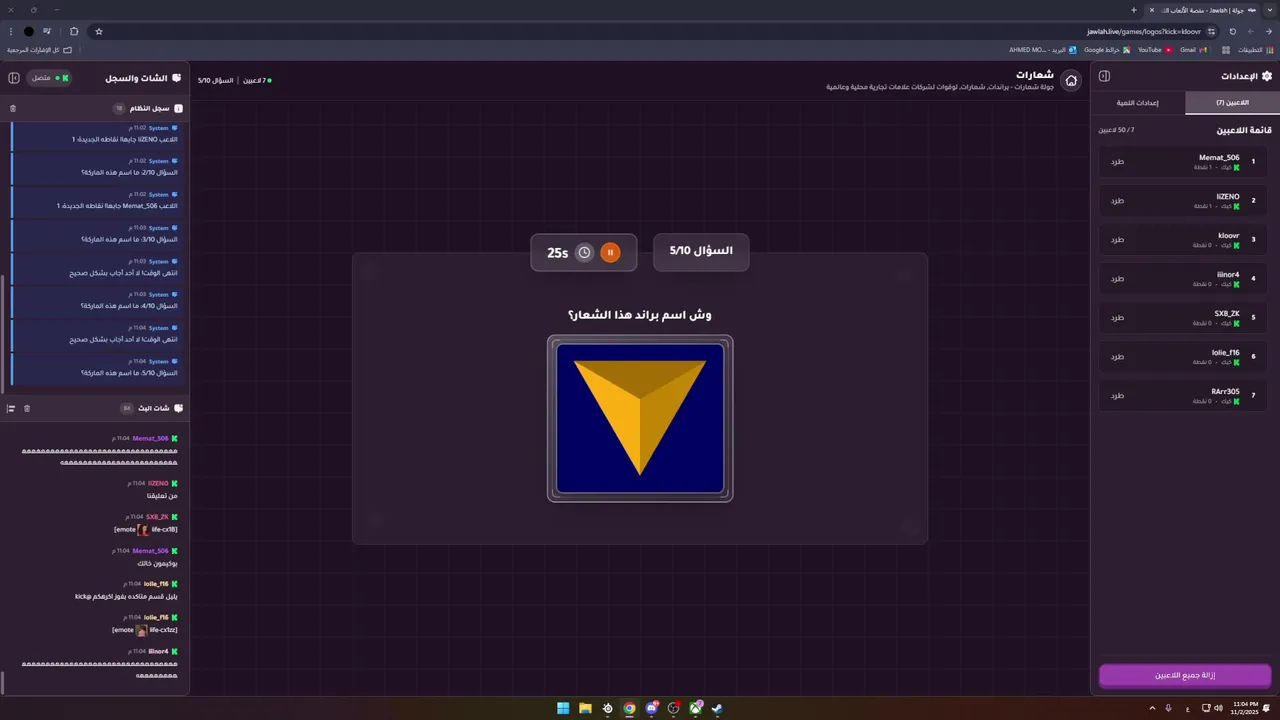Collapse the الإعدادات settings panel
Image resolution: width=1280 pixels, height=720 pixels.
click(1104, 76)
